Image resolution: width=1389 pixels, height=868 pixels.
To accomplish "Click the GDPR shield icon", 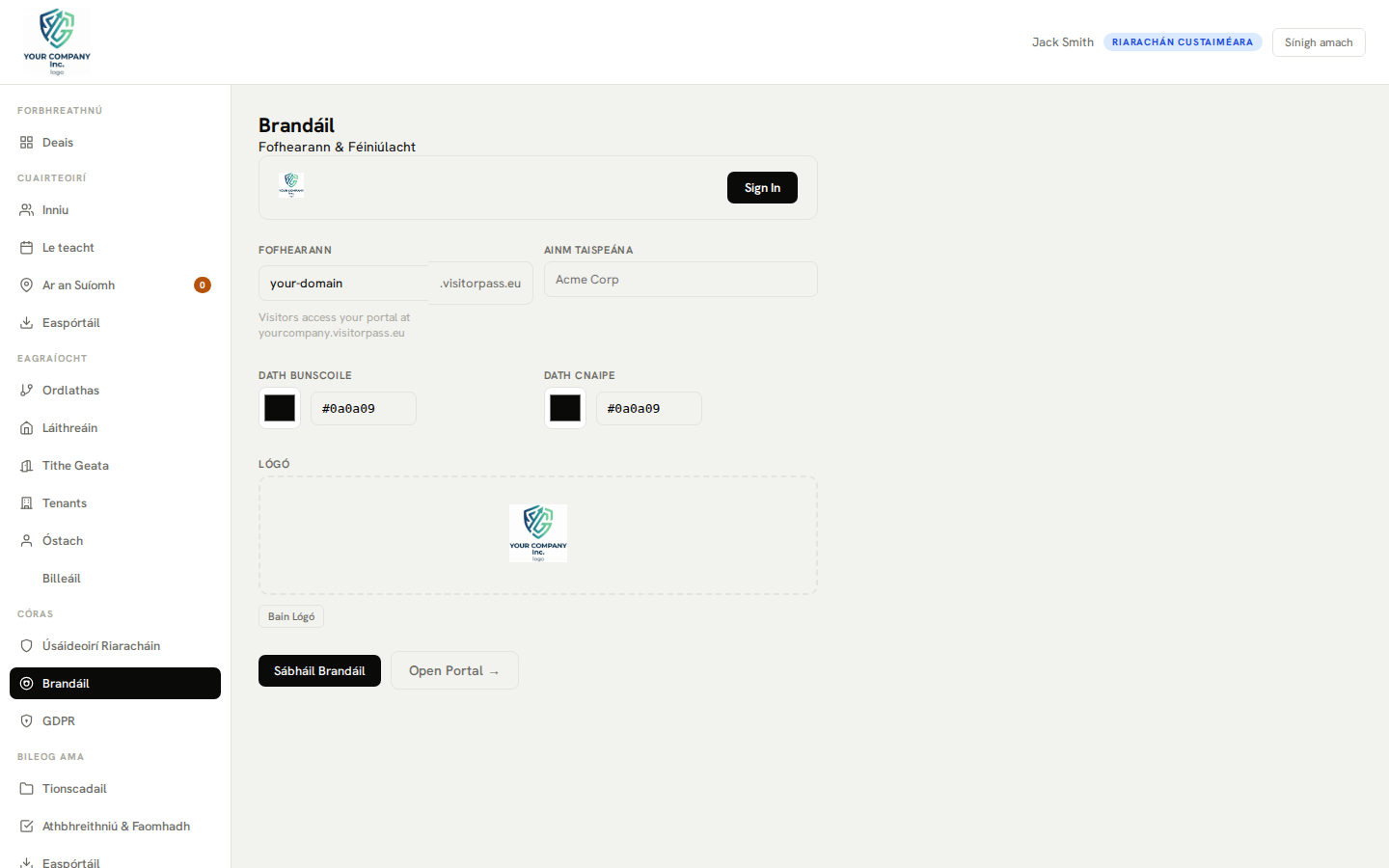I will tap(26, 721).
